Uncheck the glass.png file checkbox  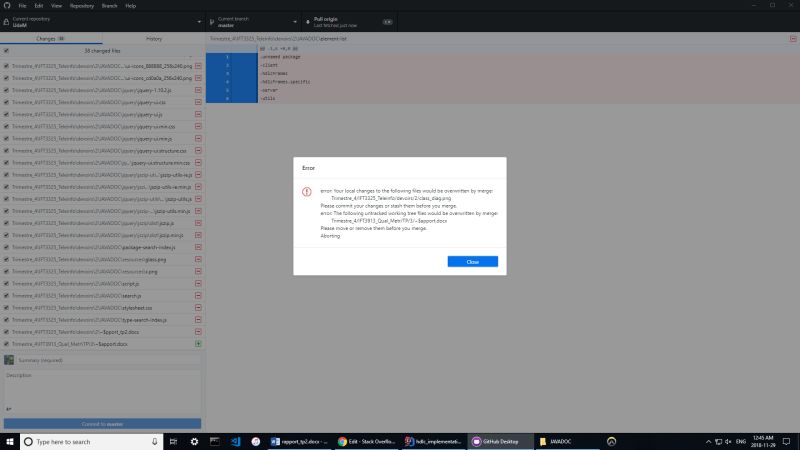6,259
